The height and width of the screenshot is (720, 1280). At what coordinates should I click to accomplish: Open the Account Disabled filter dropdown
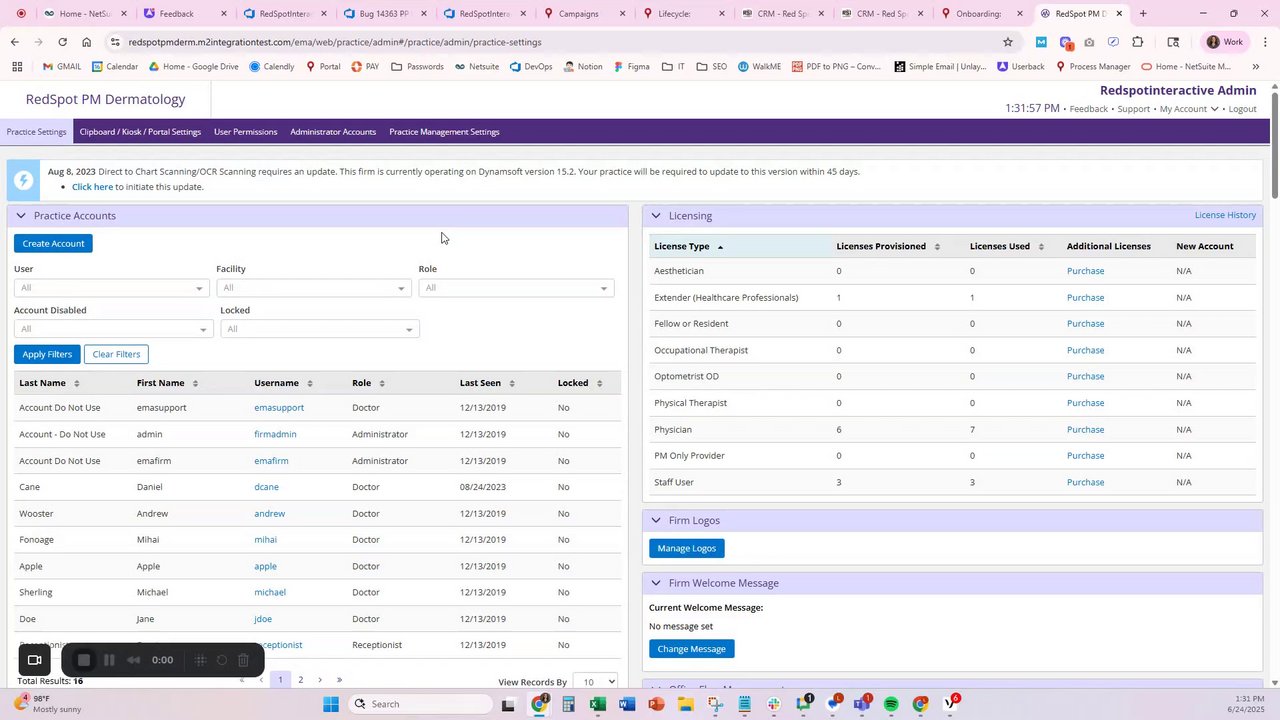(114, 329)
